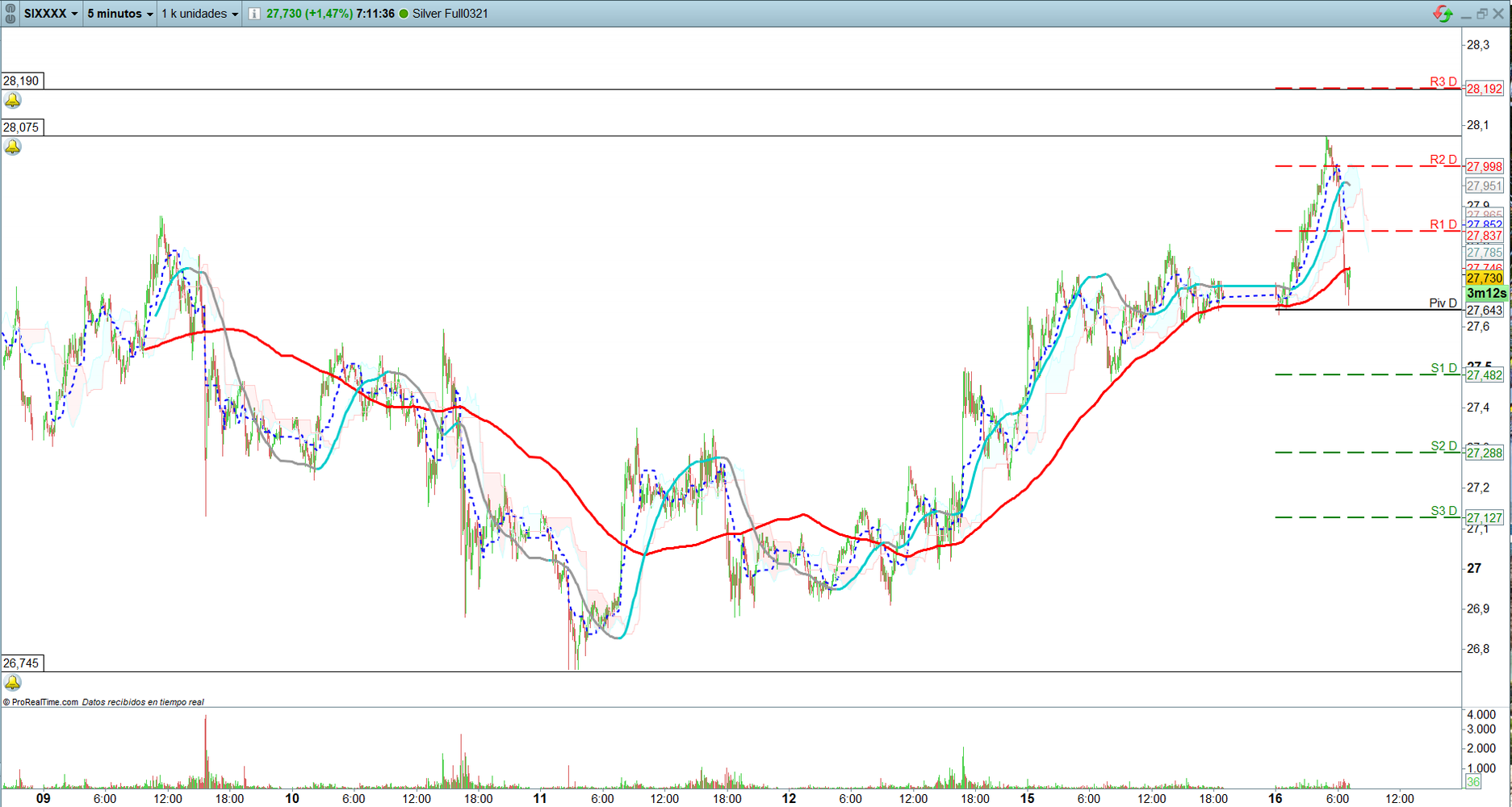Click the green market status dot

404,14
